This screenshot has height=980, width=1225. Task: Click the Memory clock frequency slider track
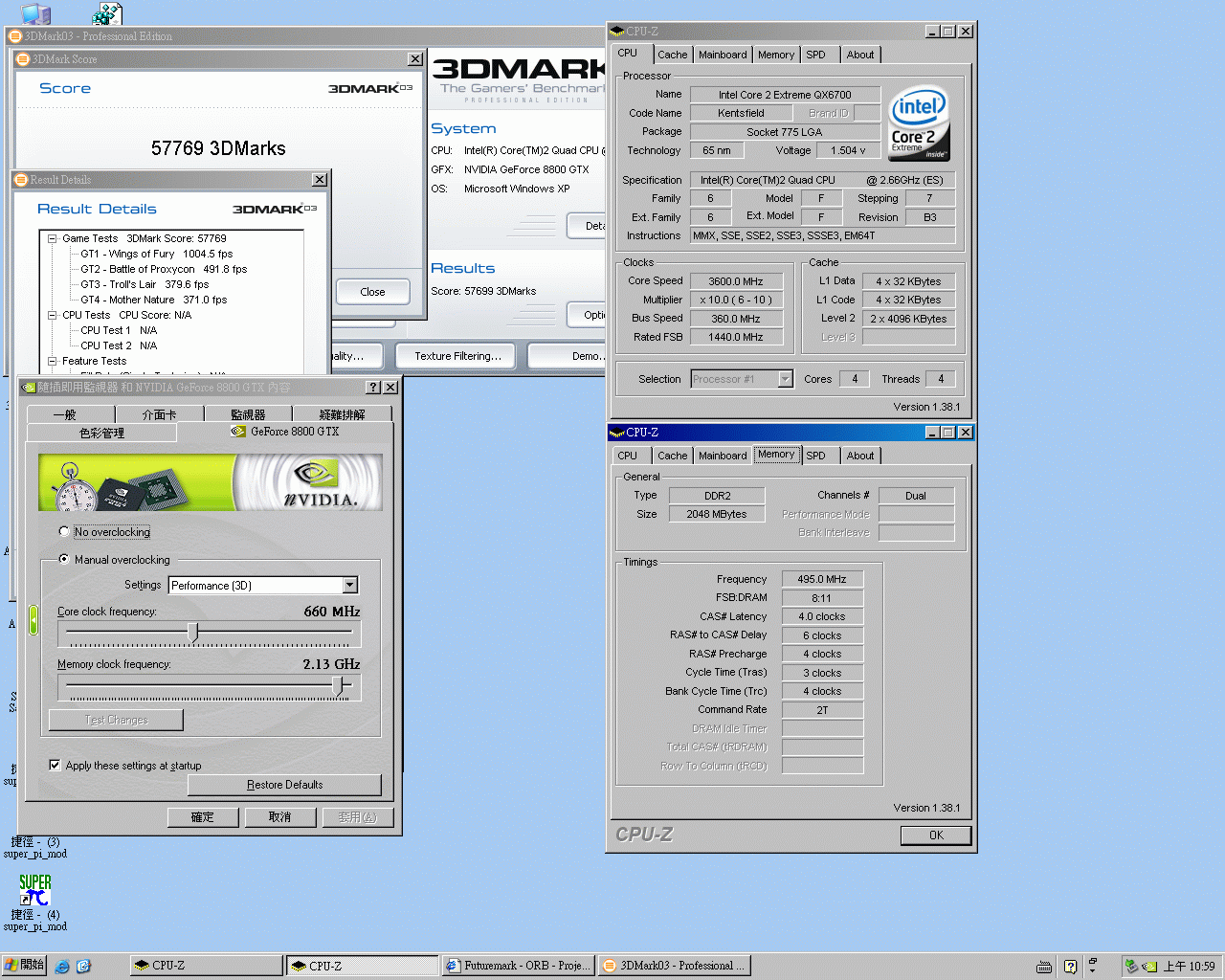click(x=210, y=685)
